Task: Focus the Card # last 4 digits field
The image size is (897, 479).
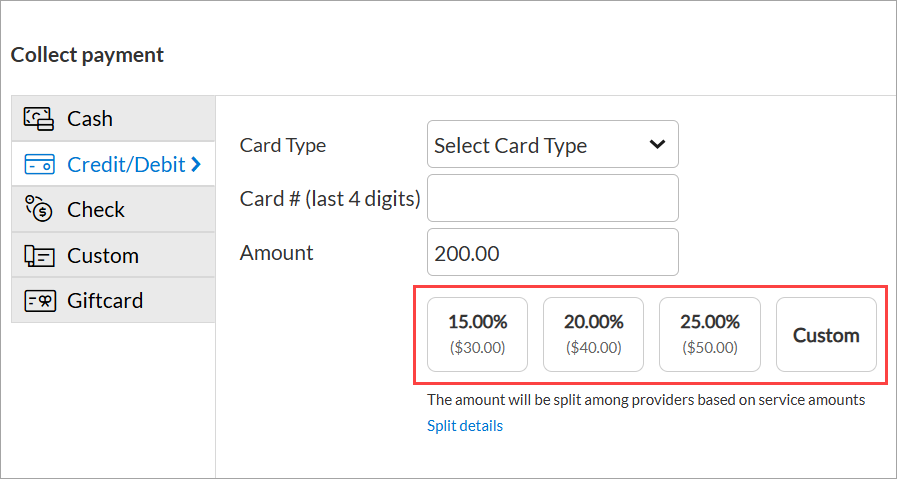Action: point(553,198)
